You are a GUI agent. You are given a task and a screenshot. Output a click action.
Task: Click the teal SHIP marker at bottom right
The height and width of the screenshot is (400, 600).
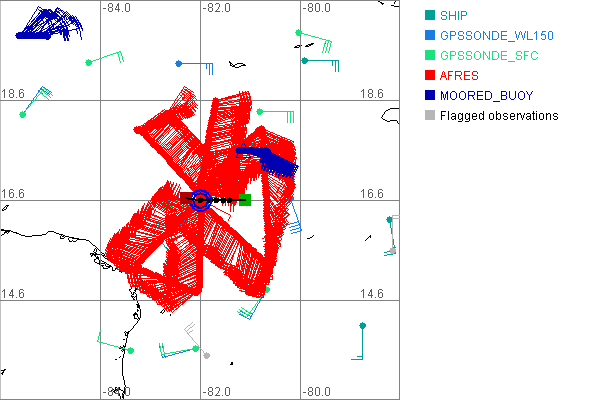coord(363,325)
